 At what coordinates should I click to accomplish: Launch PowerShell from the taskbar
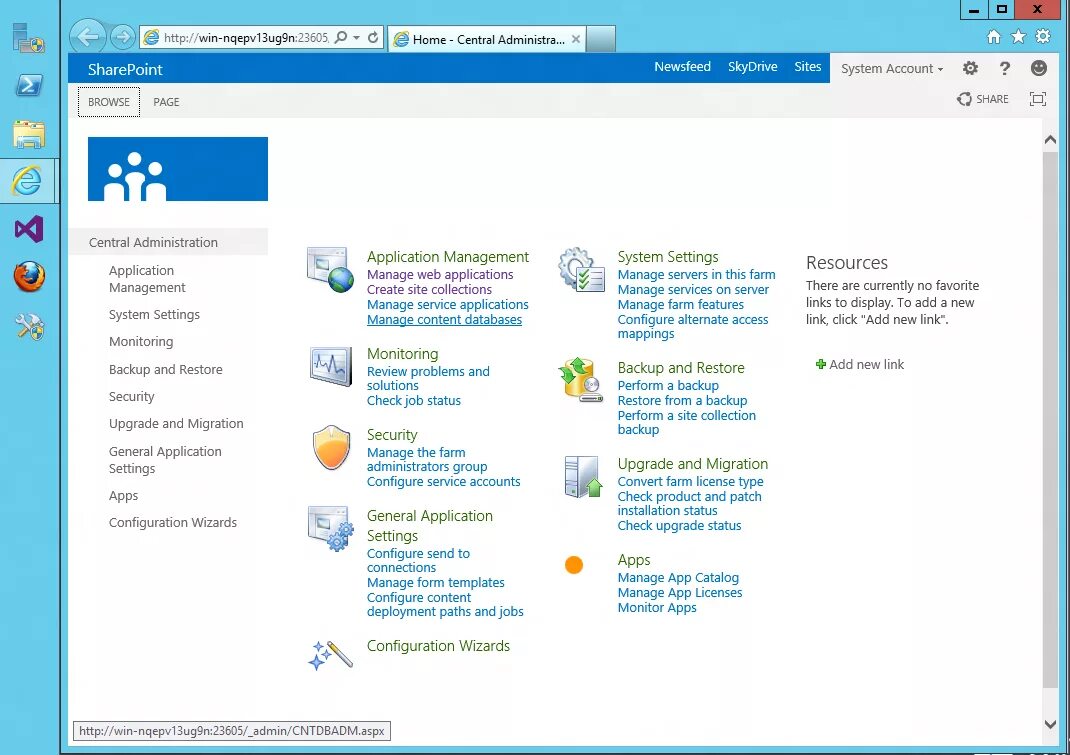pos(29,85)
